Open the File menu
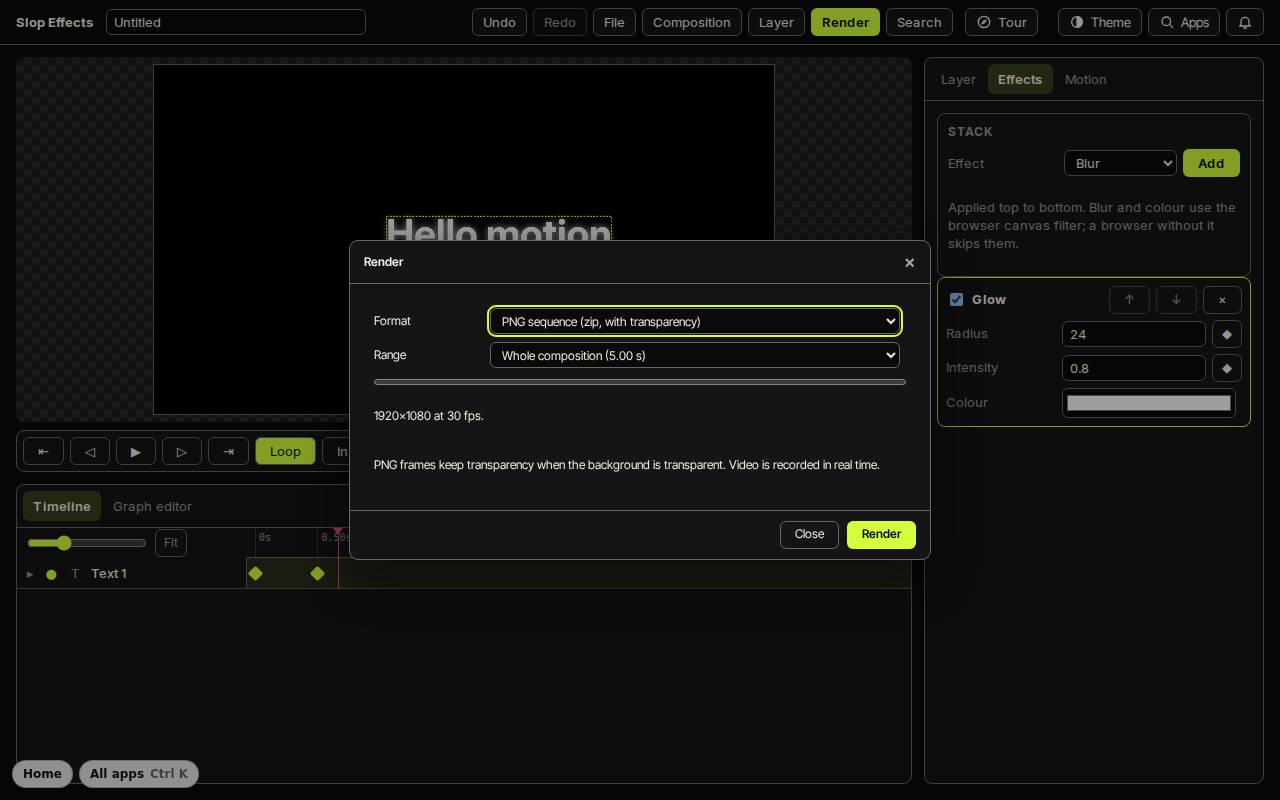 pyautogui.click(x=614, y=22)
